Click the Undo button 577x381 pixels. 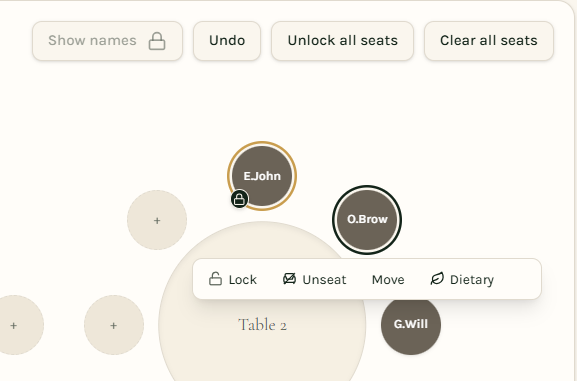tap(227, 41)
